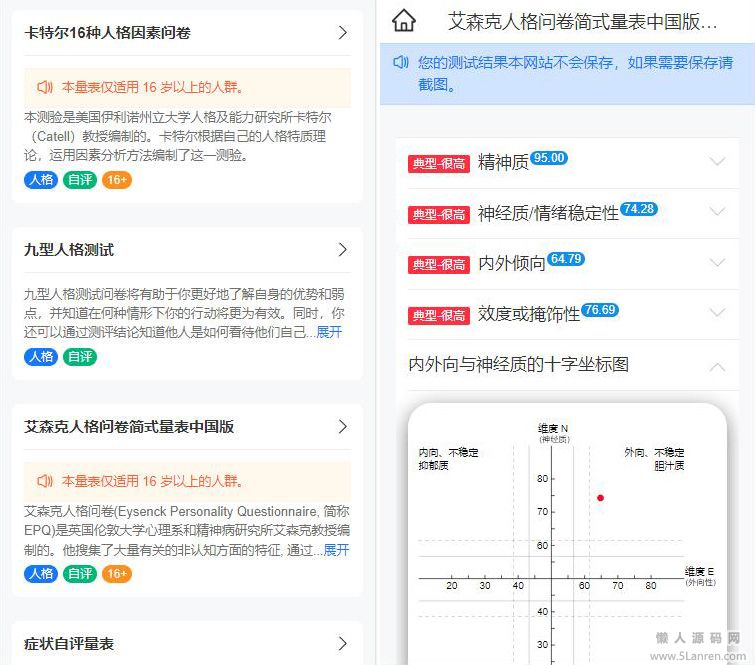Click the home icon in header

403,21
